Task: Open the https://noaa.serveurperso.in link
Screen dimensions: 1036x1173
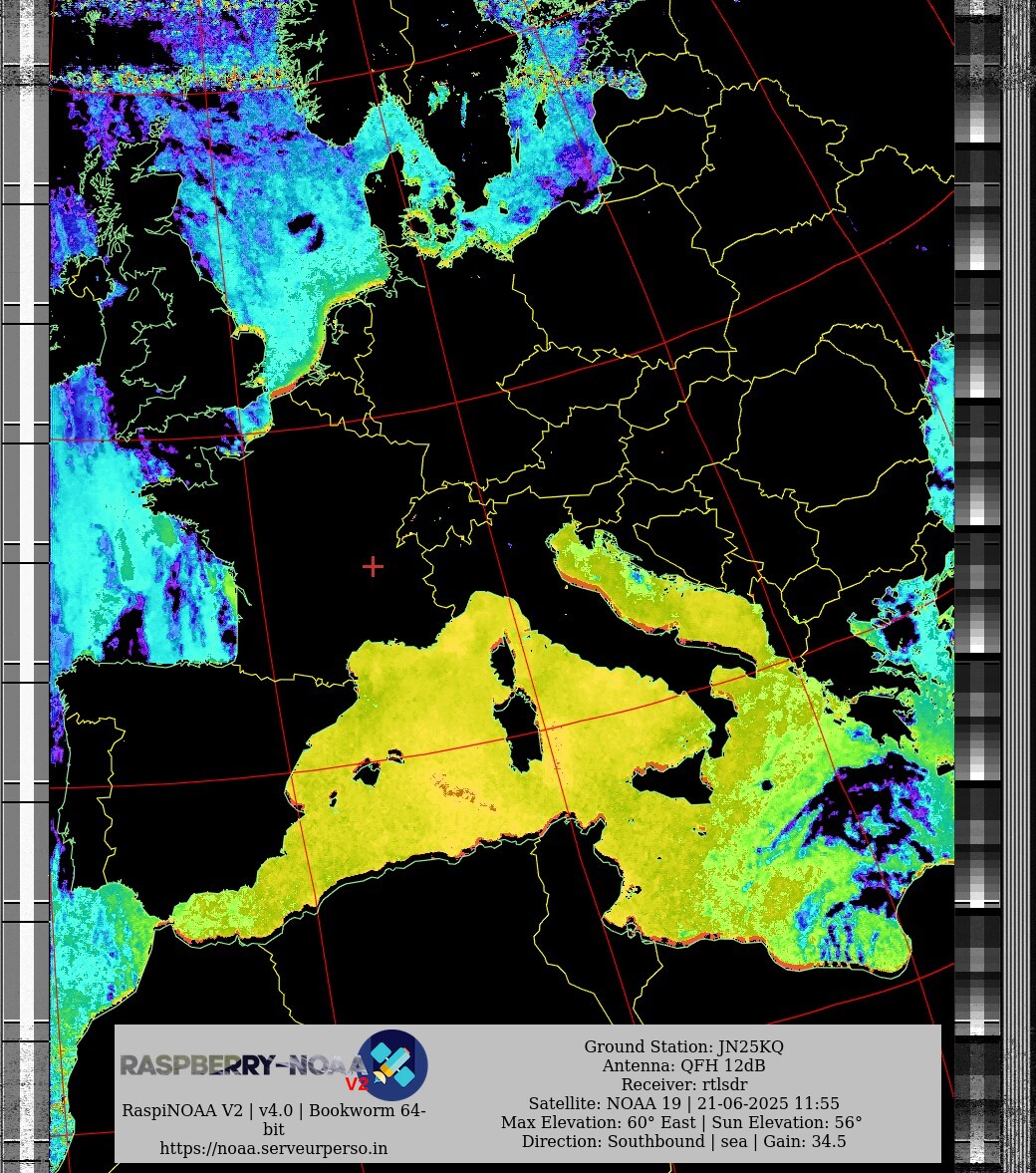Action: pos(274,1148)
